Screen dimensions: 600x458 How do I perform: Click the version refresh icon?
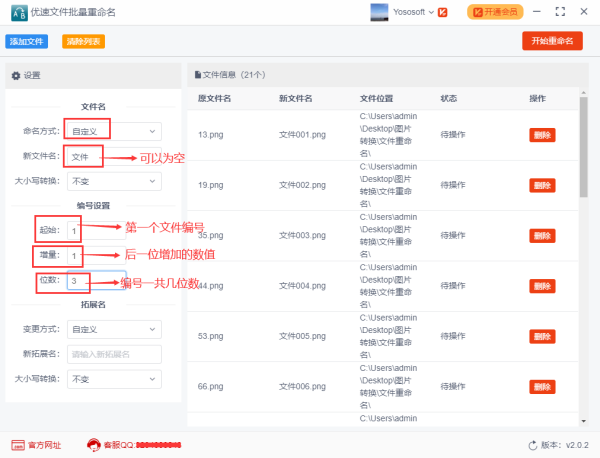point(532,445)
